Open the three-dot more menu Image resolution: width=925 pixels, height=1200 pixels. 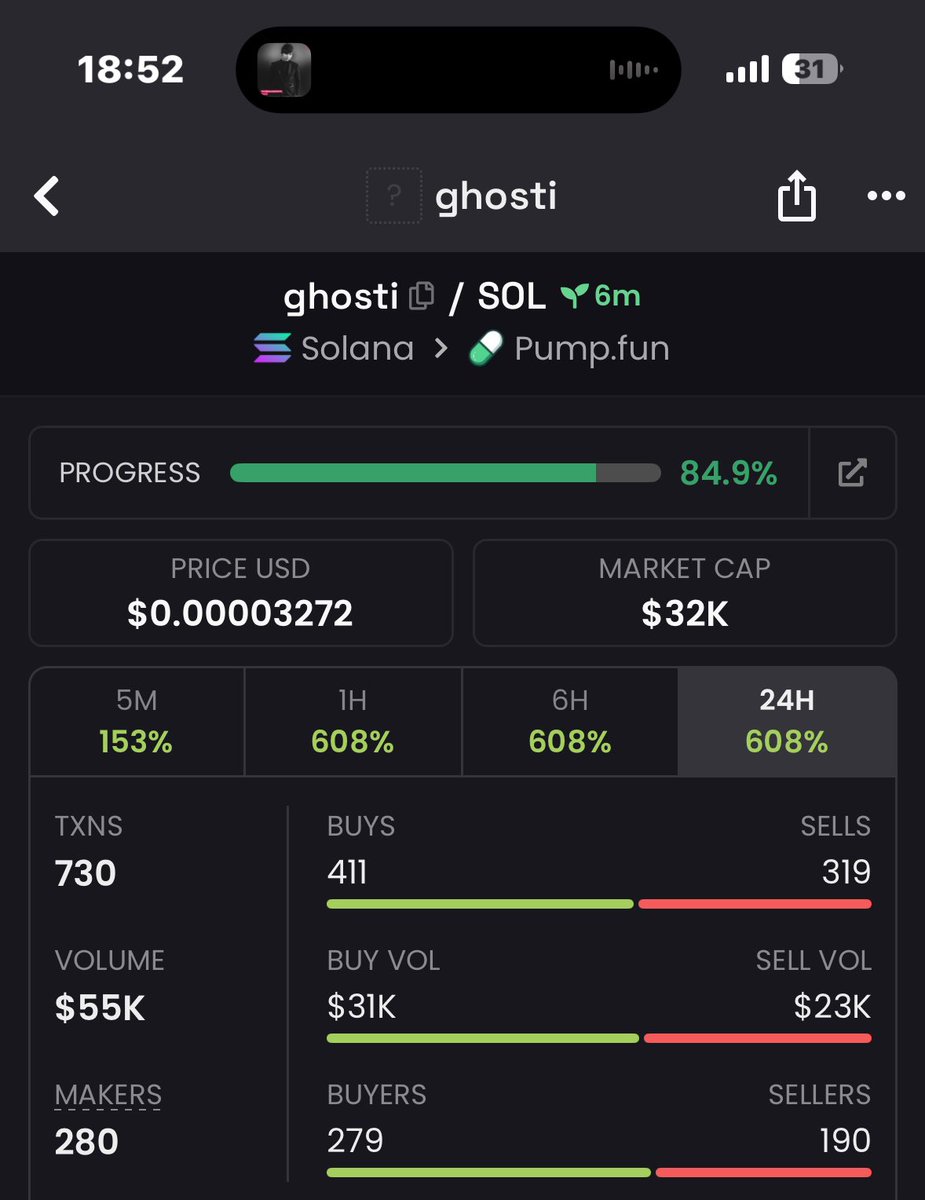[886, 196]
